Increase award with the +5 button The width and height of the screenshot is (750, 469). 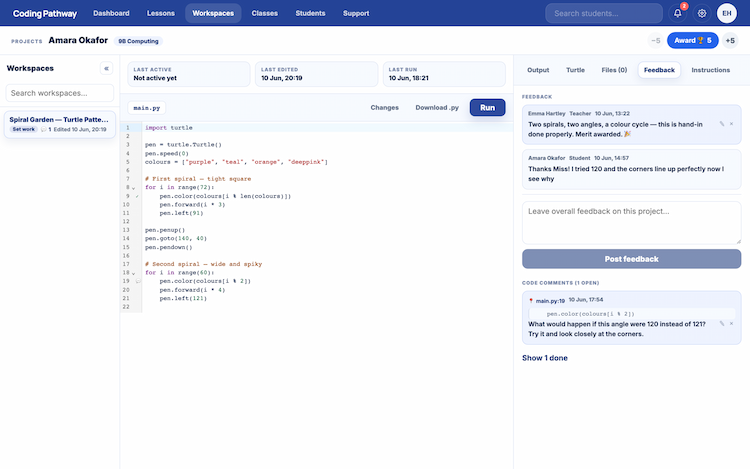pyautogui.click(x=730, y=41)
